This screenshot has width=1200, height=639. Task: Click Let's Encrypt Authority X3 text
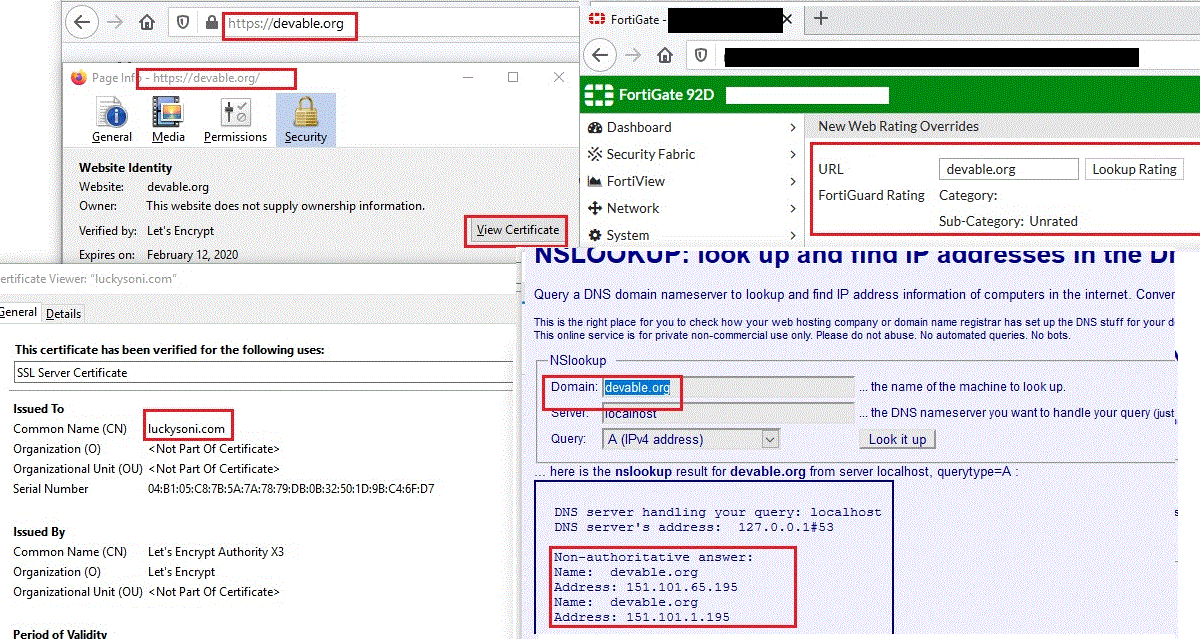[216, 552]
